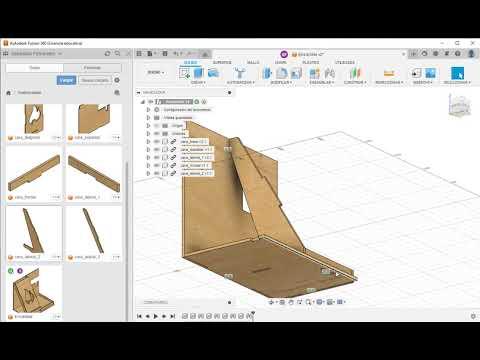This screenshot has height=360, width=480.
Task: Switch to the UTILIDADES tab
Action: tap(345, 63)
